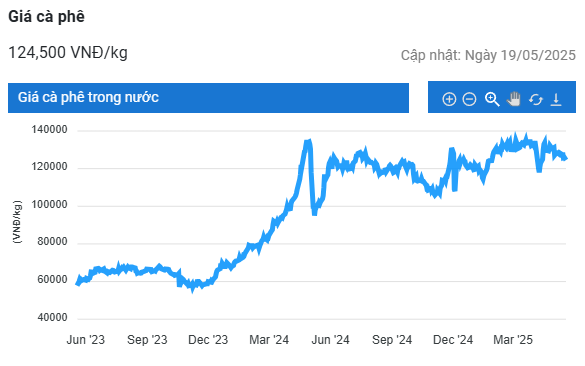Click the 100000 y-axis gridline label
The width and height of the screenshot is (585, 366).
click(49, 204)
